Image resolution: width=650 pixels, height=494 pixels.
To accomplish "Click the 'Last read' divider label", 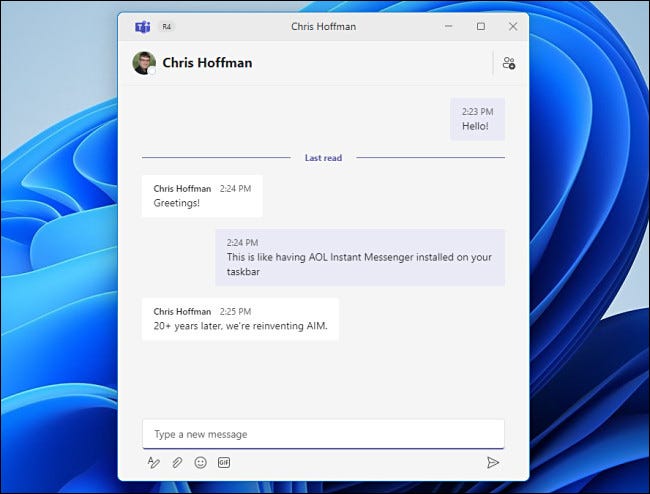I will coord(323,158).
